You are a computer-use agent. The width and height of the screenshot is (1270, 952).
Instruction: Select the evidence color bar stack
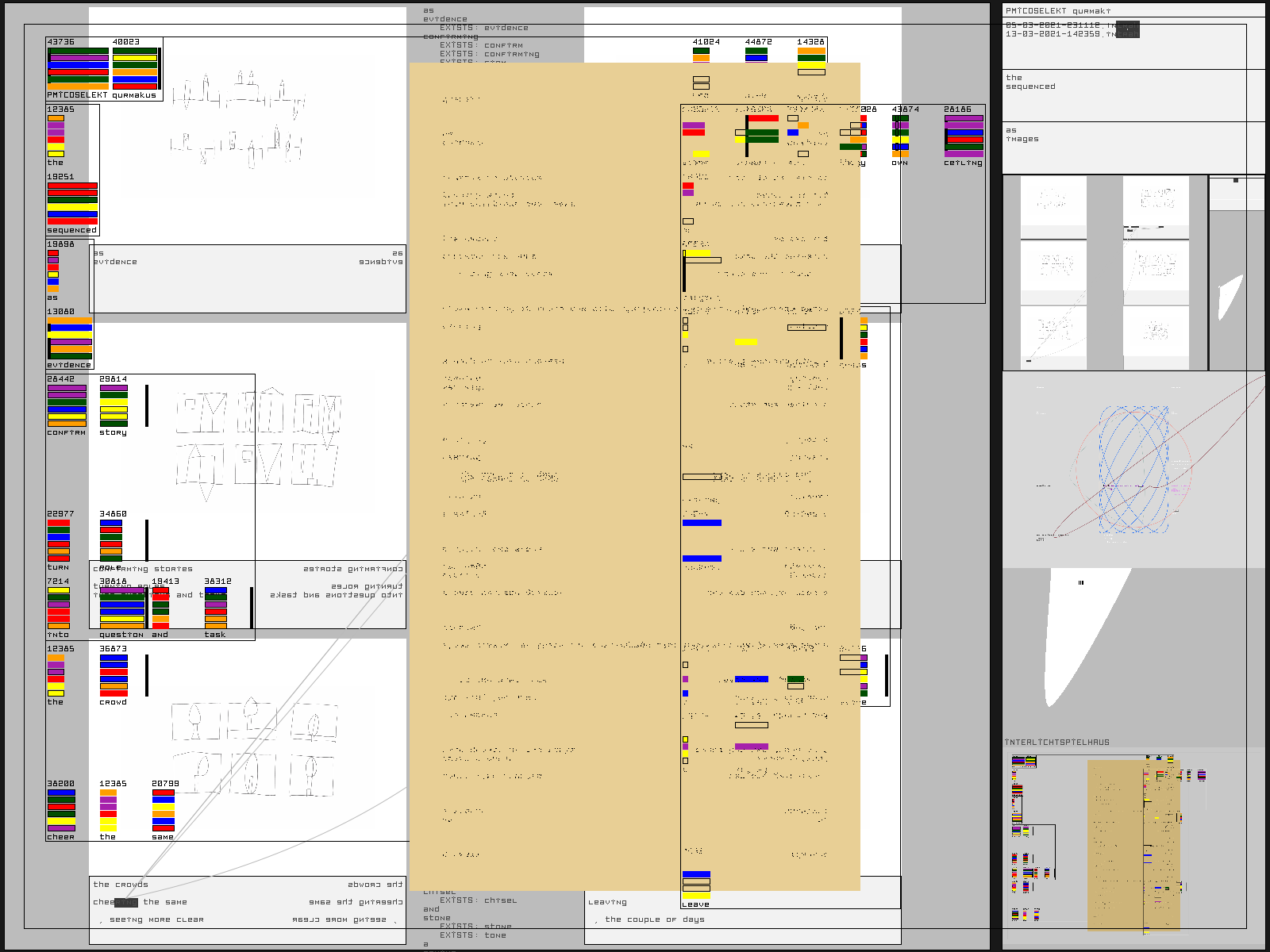(70, 339)
